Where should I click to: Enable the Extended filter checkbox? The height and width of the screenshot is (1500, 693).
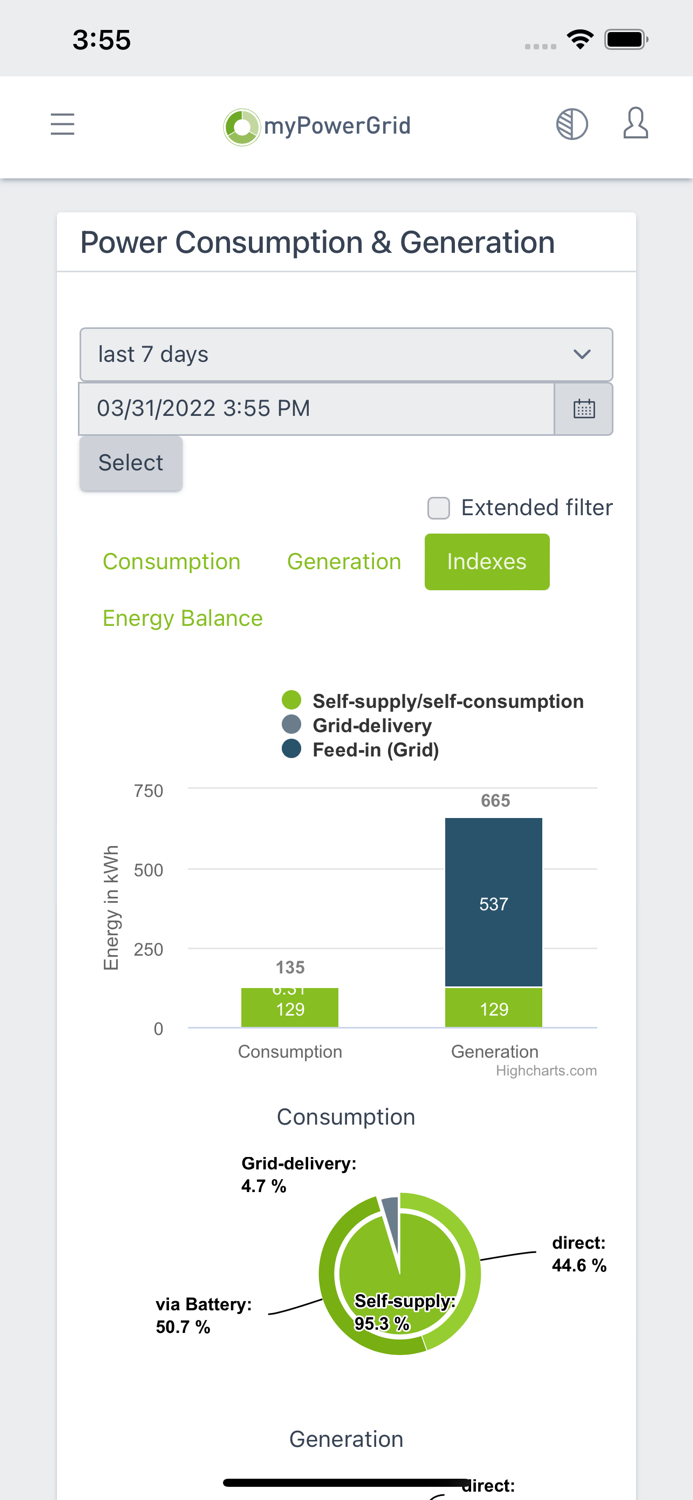[438, 508]
